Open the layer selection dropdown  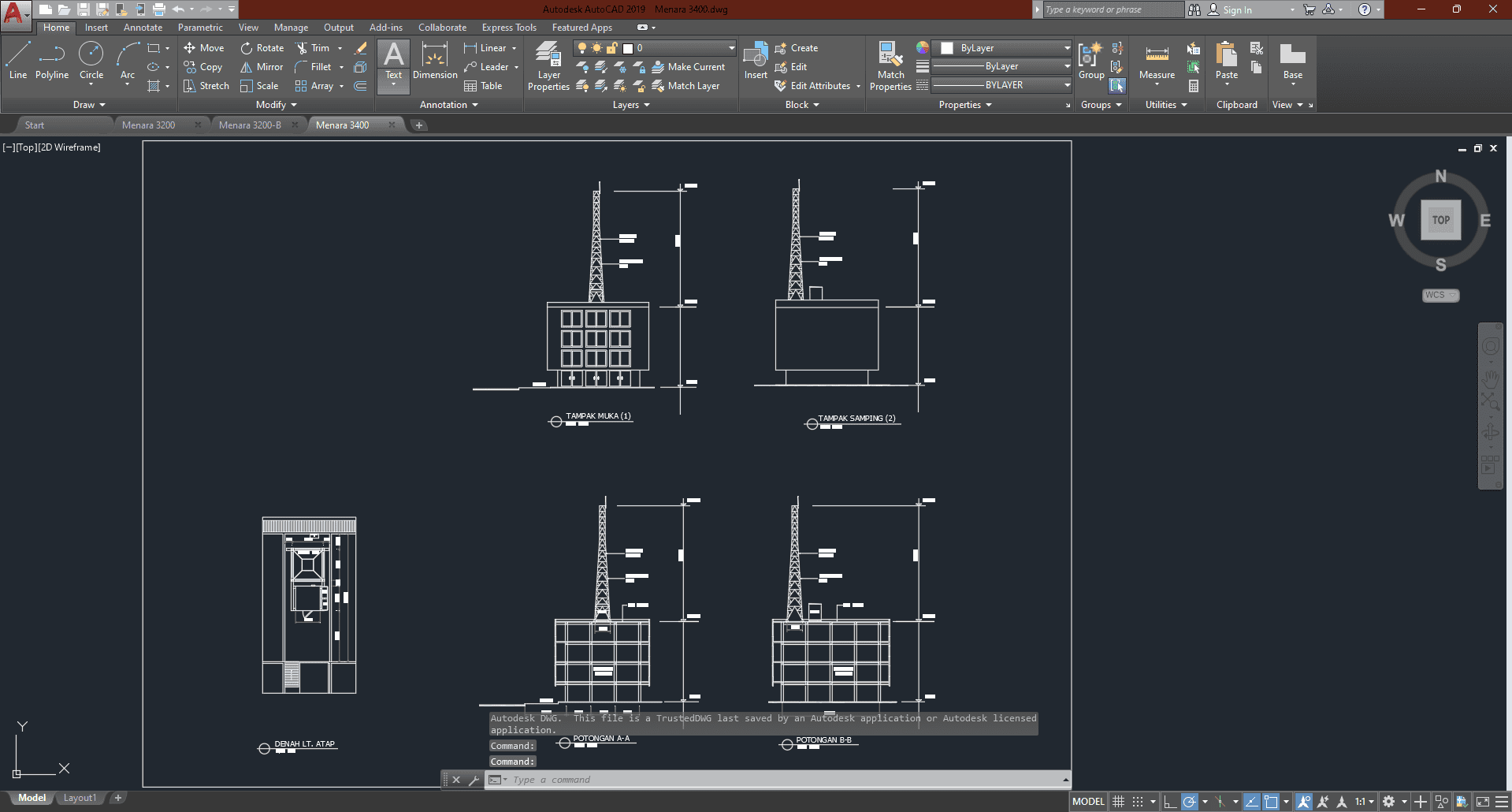point(731,48)
